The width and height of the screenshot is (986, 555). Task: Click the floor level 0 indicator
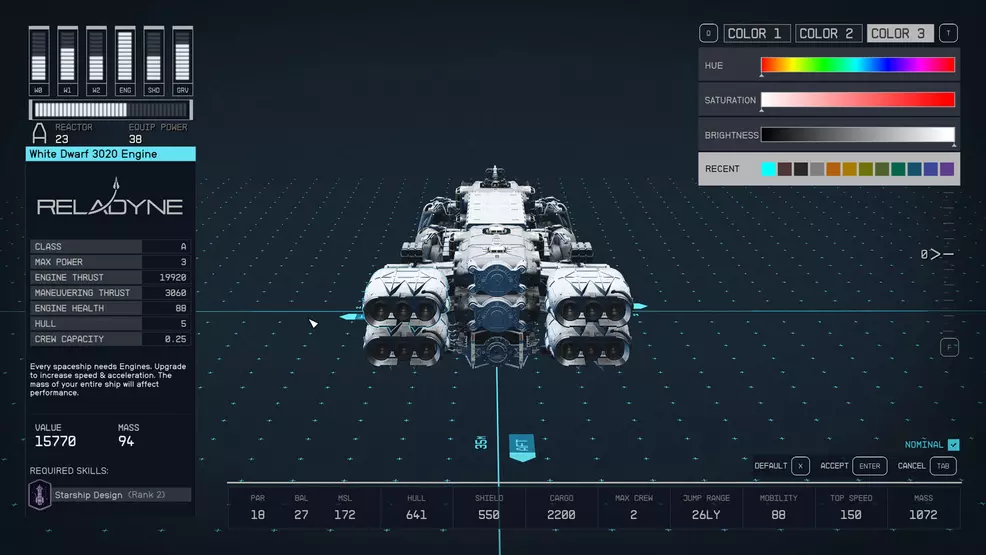click(937, 254)
